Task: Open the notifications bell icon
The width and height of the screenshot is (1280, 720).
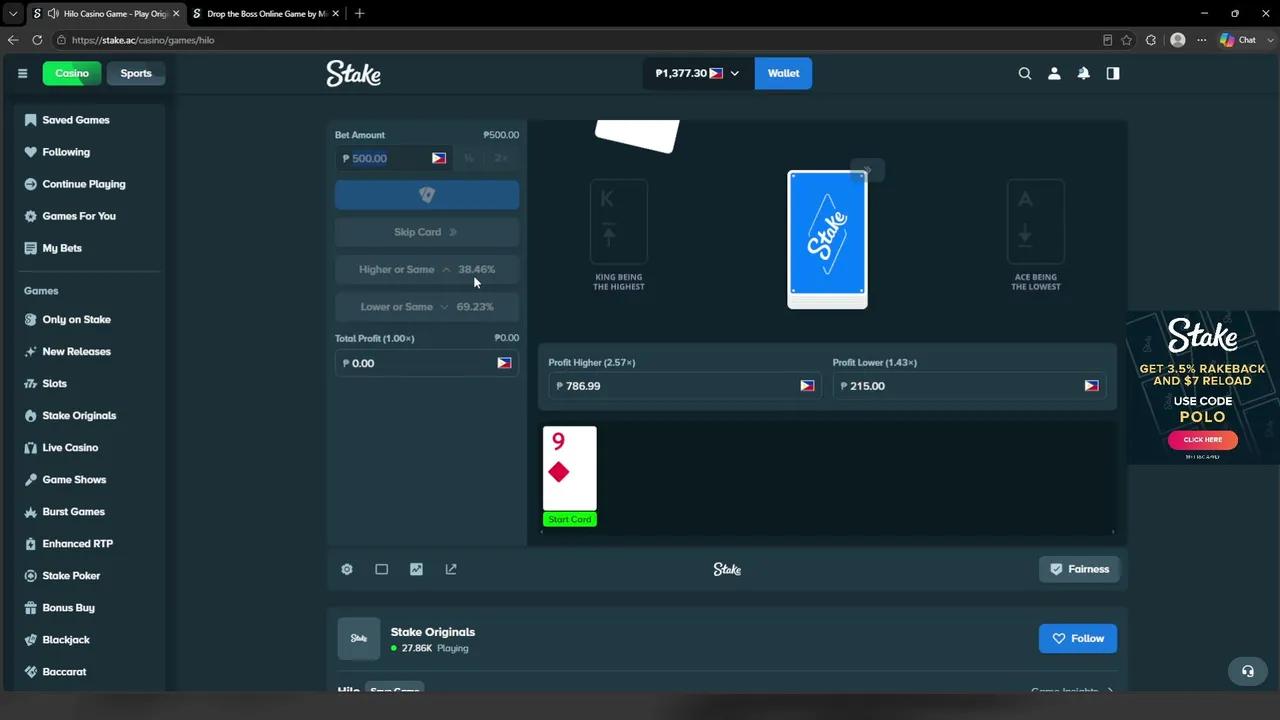Action: click(x=1083, y=73)
